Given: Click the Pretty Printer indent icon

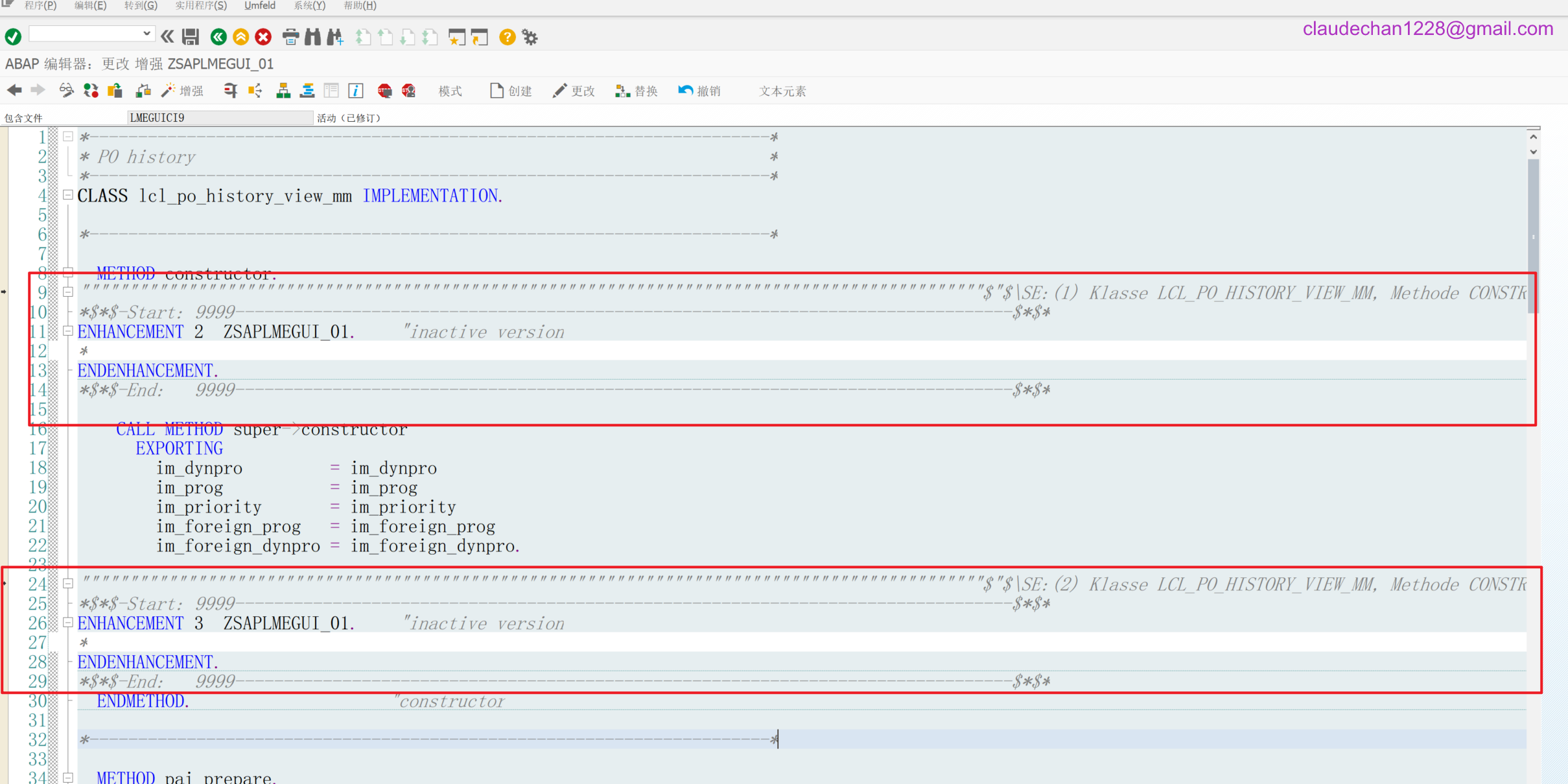Looking at the screenshot, I should (x=307, y=91).
